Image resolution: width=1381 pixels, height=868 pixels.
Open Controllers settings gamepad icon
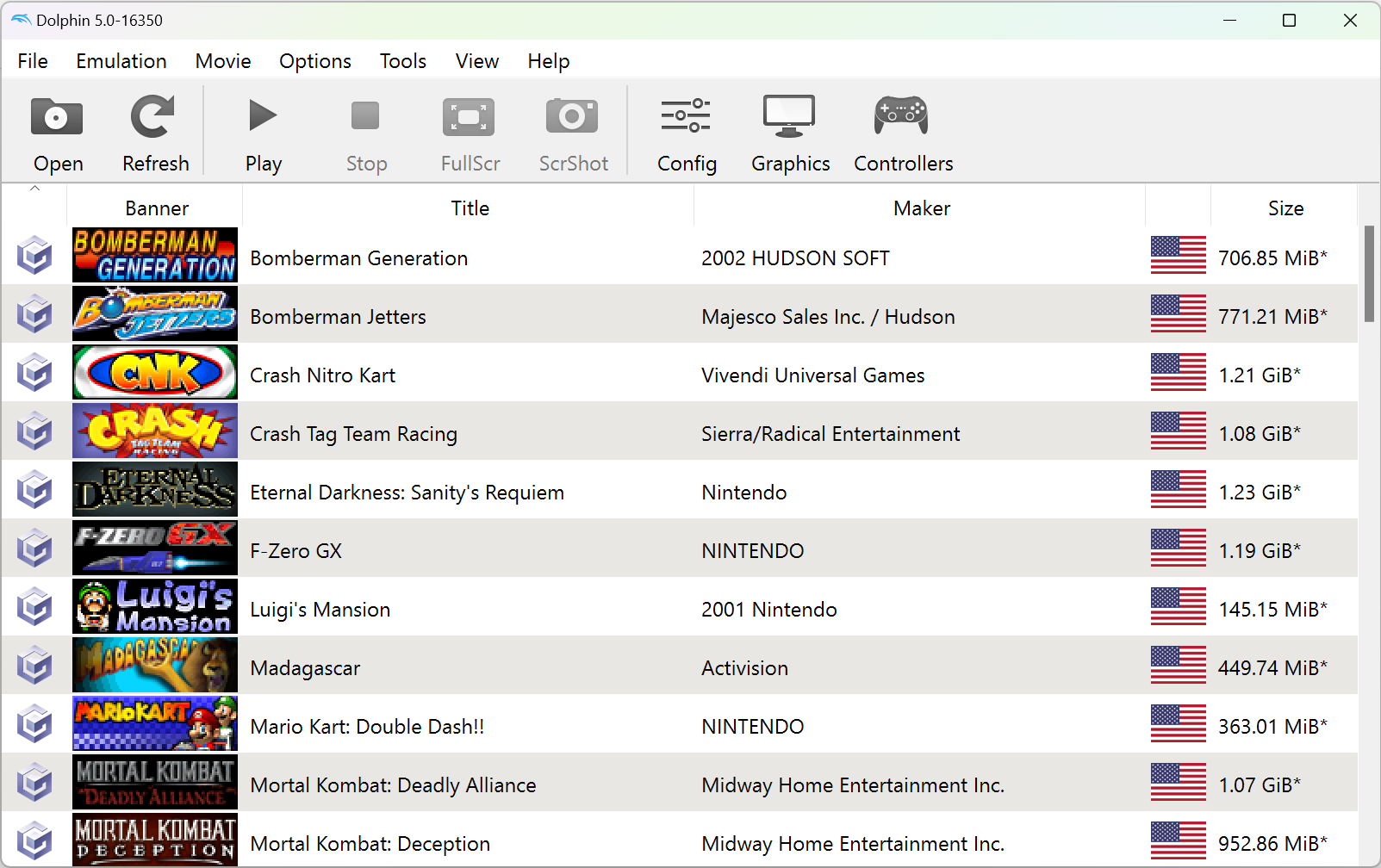[901, 115]
